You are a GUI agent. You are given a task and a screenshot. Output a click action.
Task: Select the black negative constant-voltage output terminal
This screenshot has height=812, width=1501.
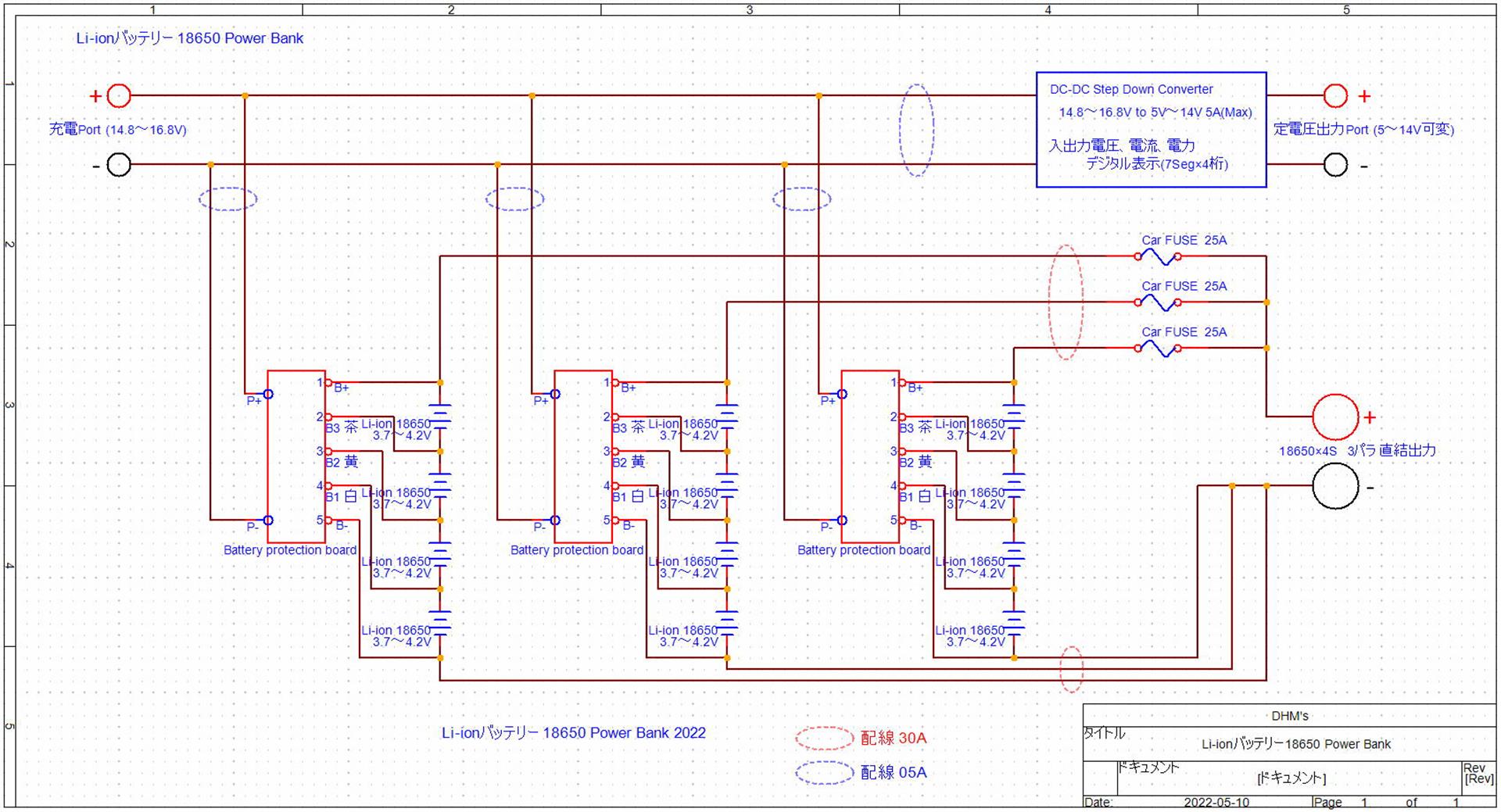[1335, 165]
